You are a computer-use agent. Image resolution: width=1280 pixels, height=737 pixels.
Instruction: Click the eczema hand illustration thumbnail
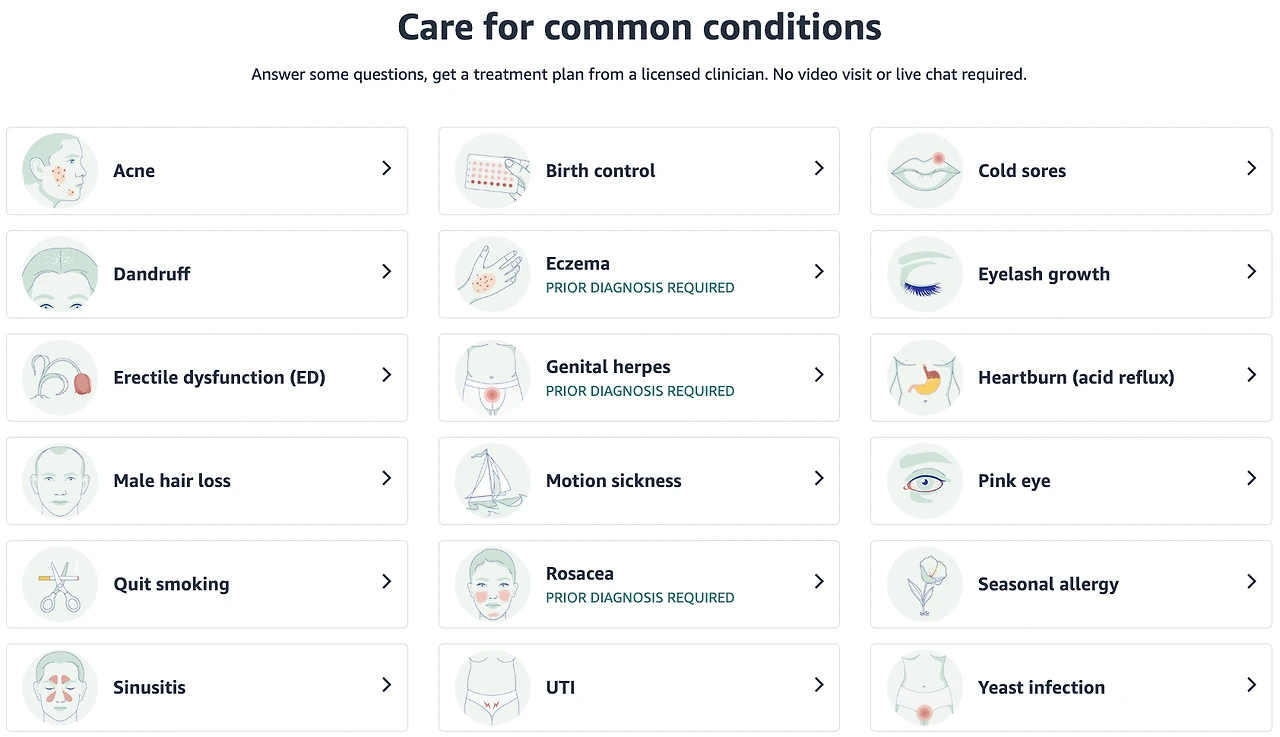click(x=492, y=274)
